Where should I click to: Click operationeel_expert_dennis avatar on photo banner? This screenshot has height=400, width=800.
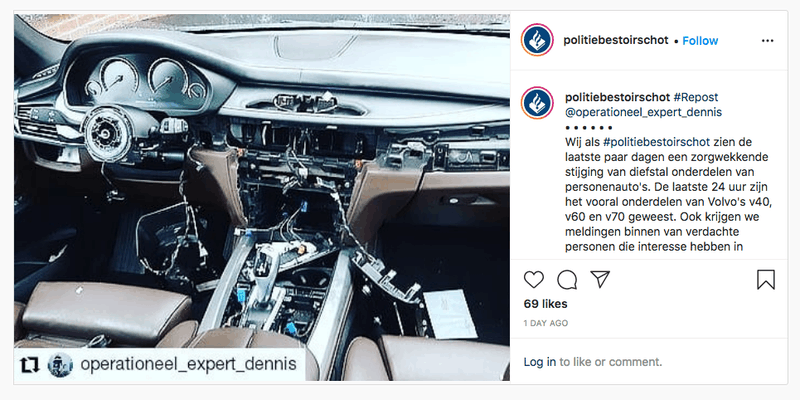click(60, 365)
